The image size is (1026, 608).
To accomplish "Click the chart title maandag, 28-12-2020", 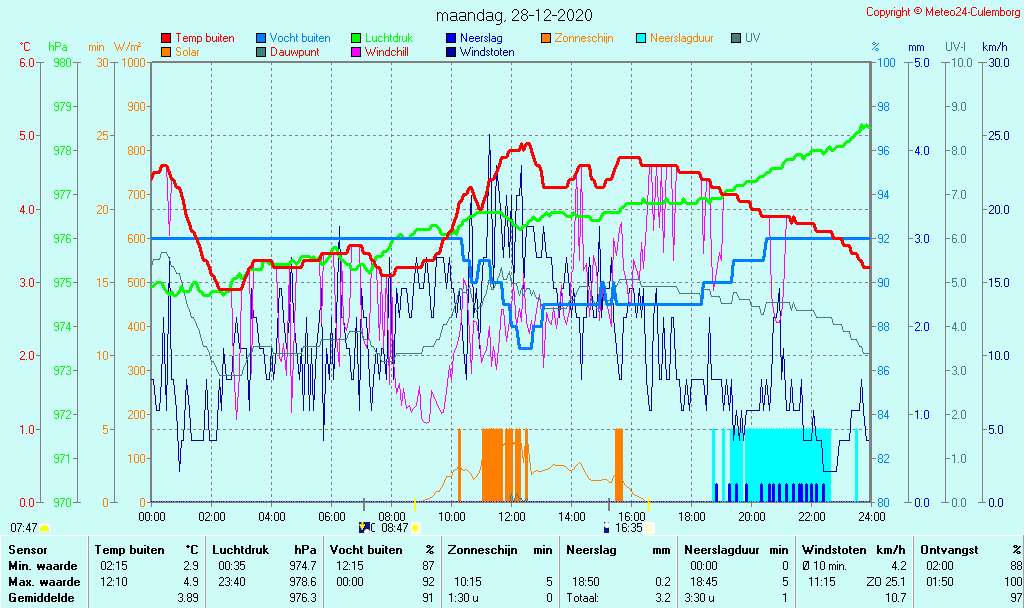I will pos(514,15).
